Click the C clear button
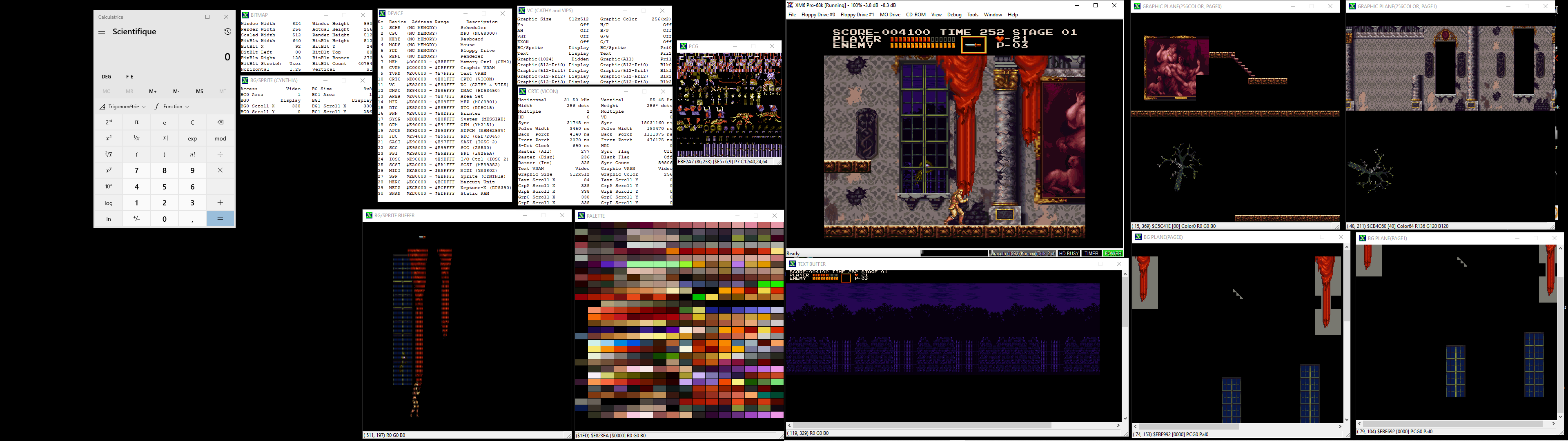Image resolution: width=1568 pixels, height=441 pixels. click(192, 122)
